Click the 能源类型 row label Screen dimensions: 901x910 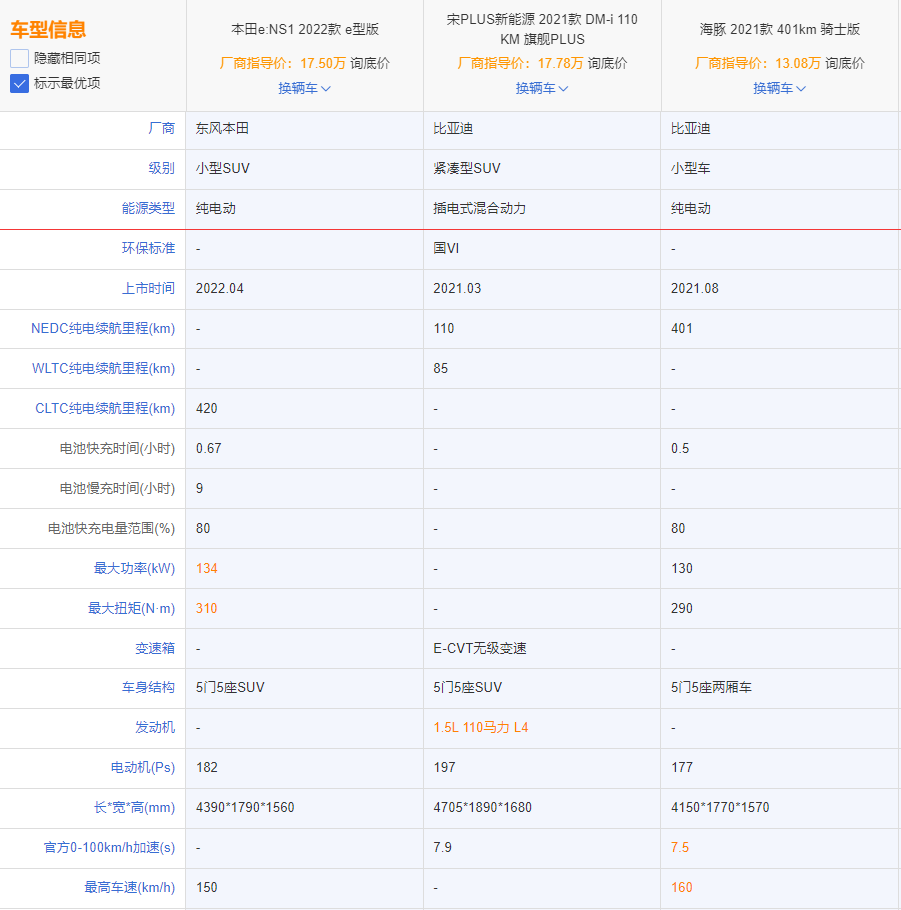tap(148, 208)
